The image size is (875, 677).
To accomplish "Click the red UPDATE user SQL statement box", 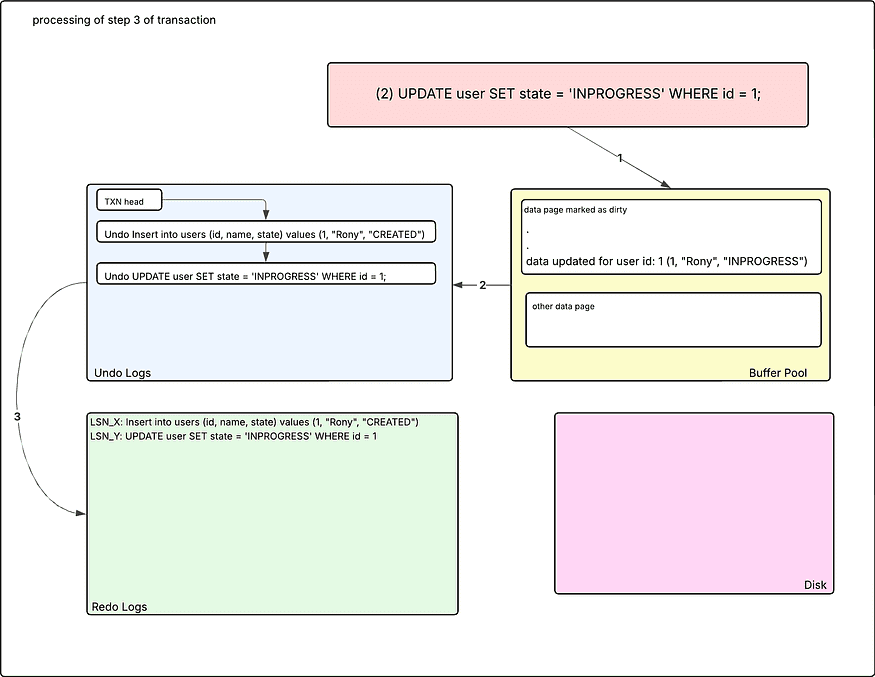I will [x=567, y=95].
